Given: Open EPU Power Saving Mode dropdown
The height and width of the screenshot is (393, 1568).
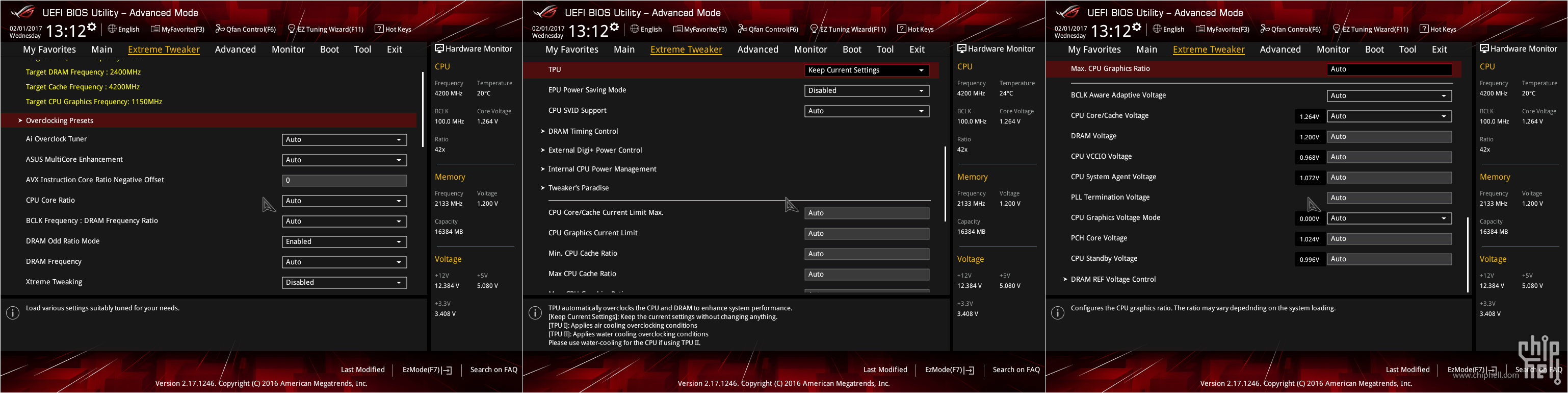Looking at the screenshot, I should point(866,91).
